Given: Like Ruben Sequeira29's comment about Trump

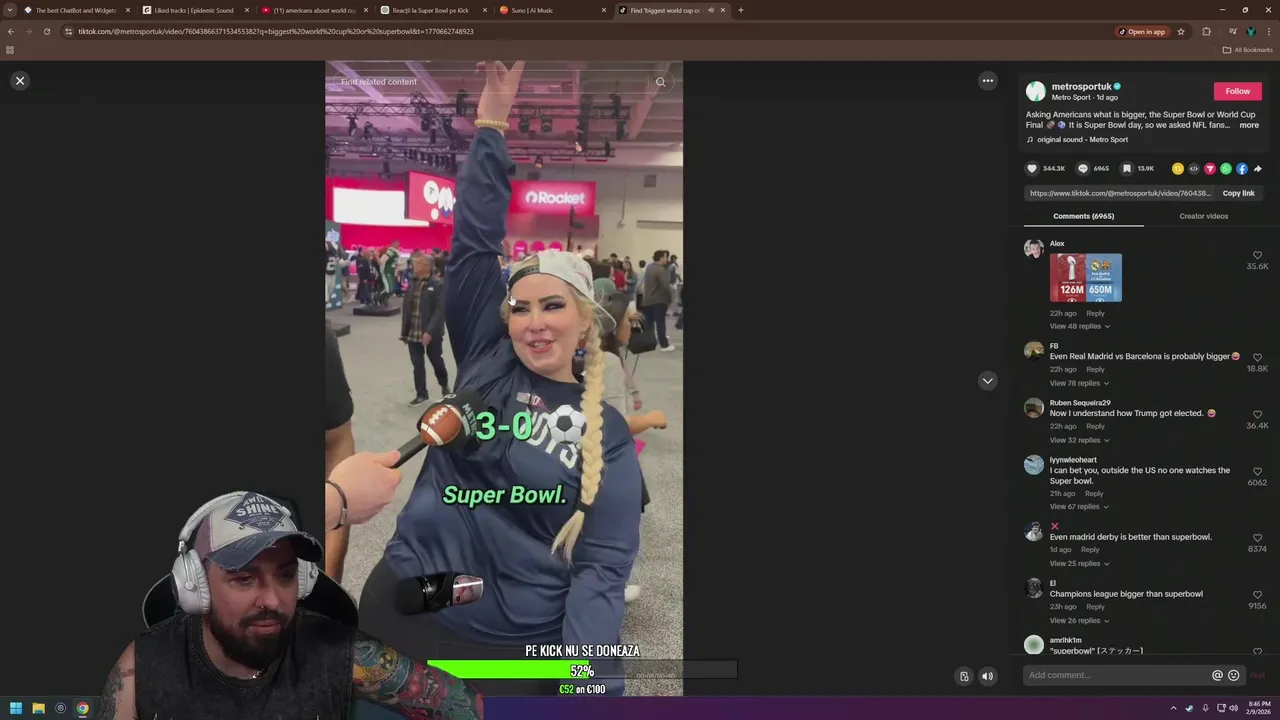Looking at the screenshot, I should click(x=1257, y=414).
